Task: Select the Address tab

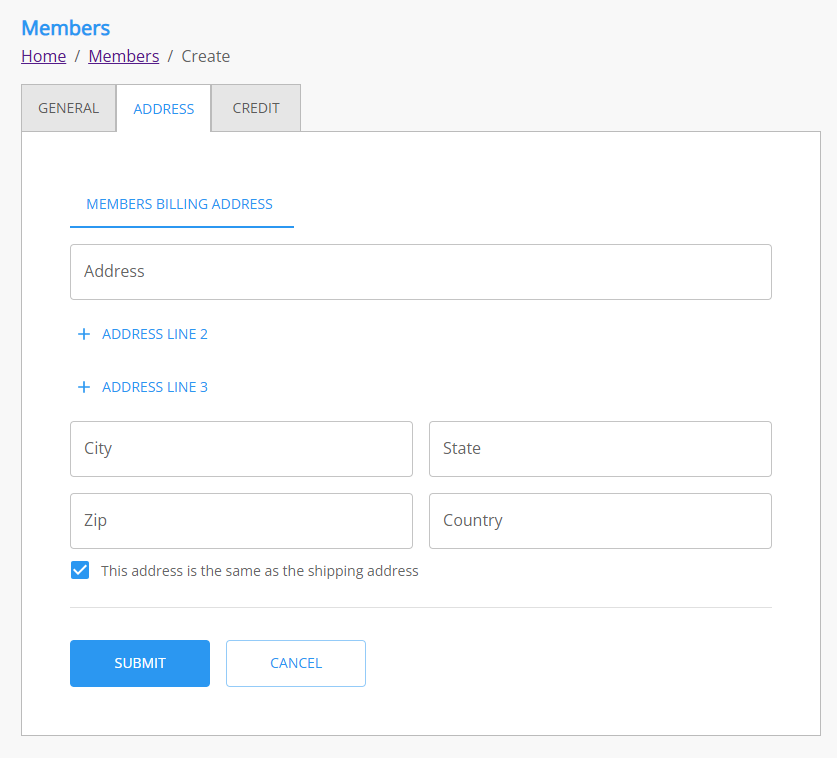Action: point(164,109)
